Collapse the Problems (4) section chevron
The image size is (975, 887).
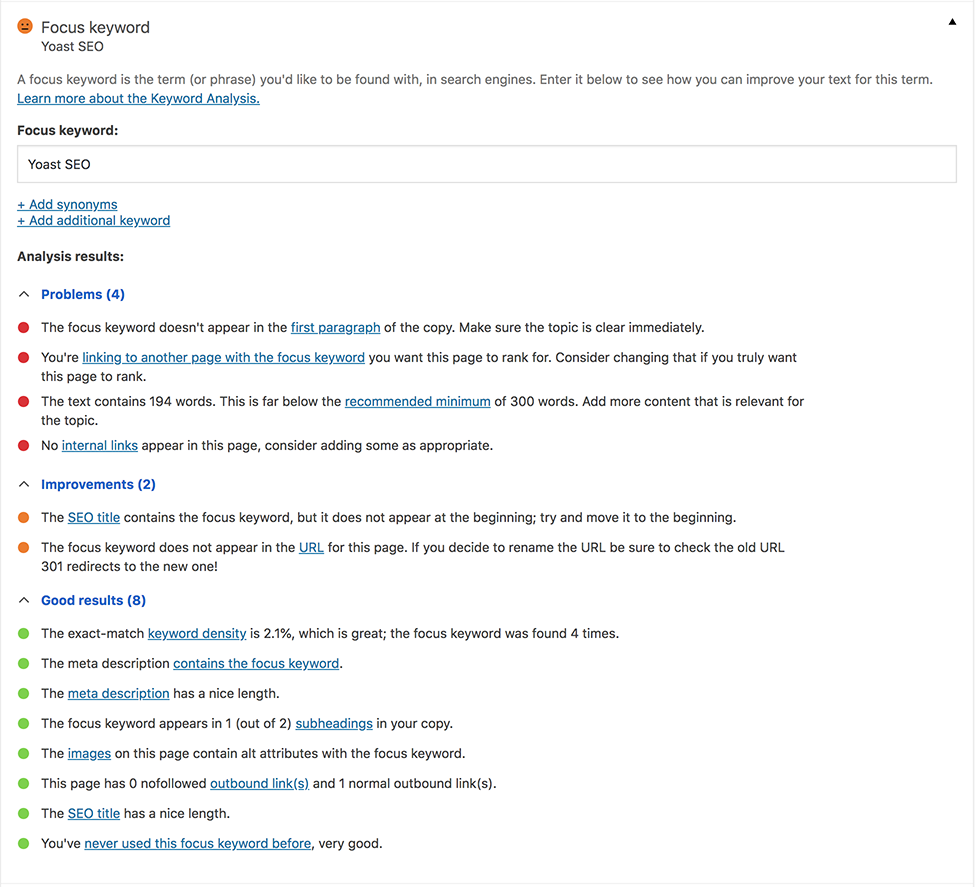pos(24,294)
